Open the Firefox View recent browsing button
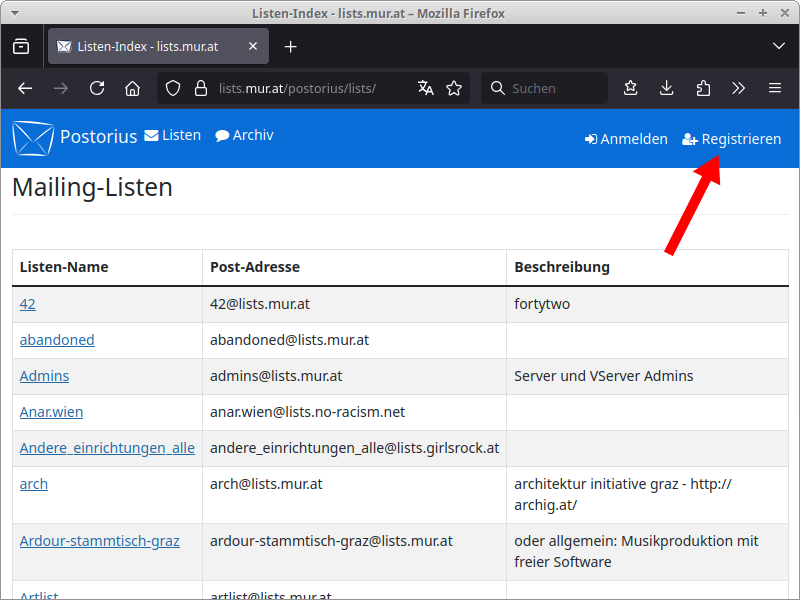The image size is (800, 600). 21,46
